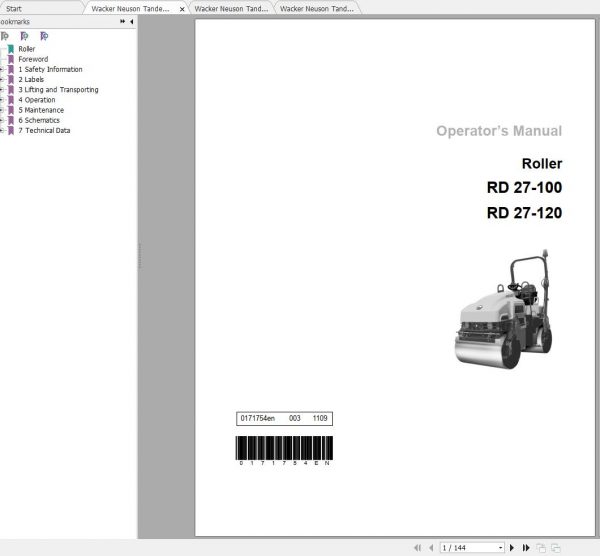This screenshot has width=600, height=556.
Task: Click the Foreword bookmark ribbon icon
Action: pos(11,59)
